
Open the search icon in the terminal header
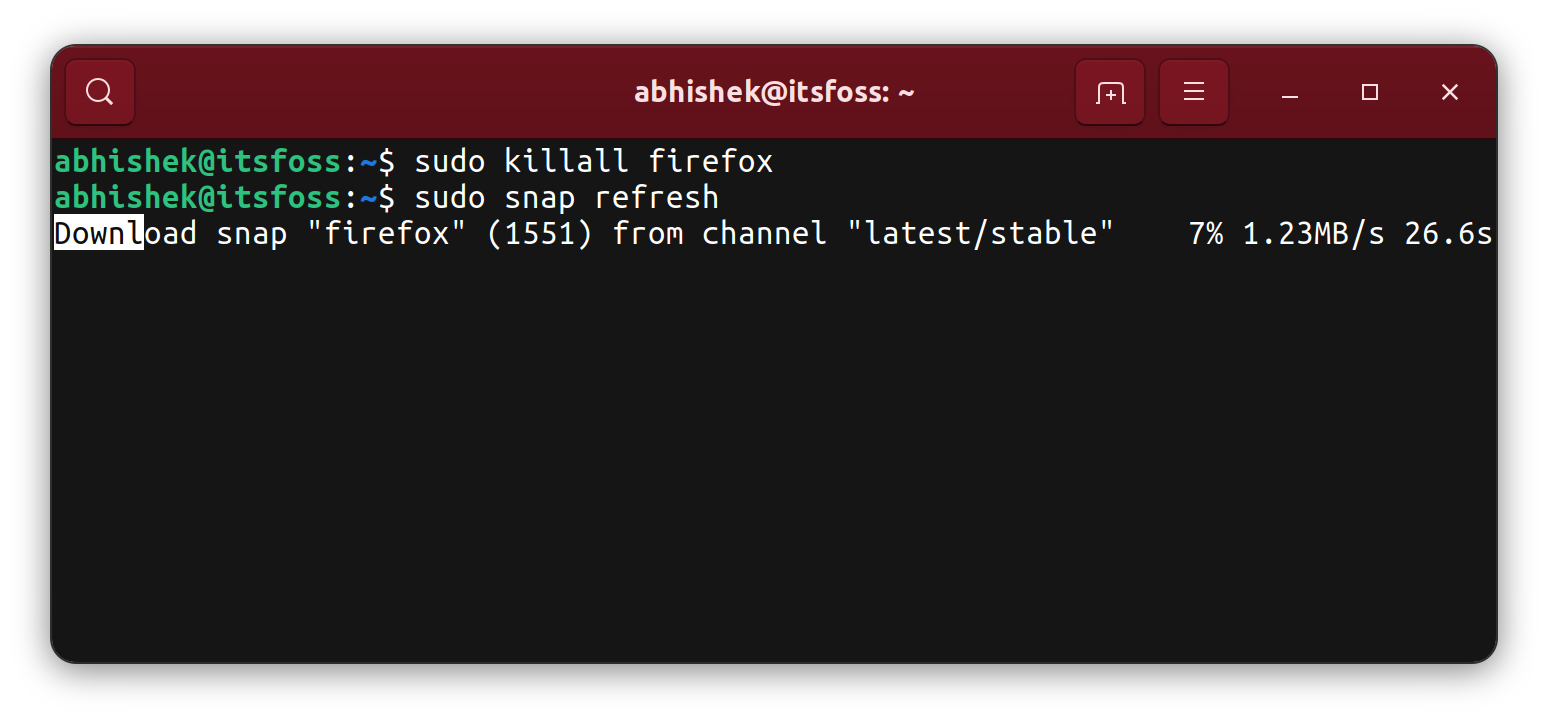click(99, 91)
